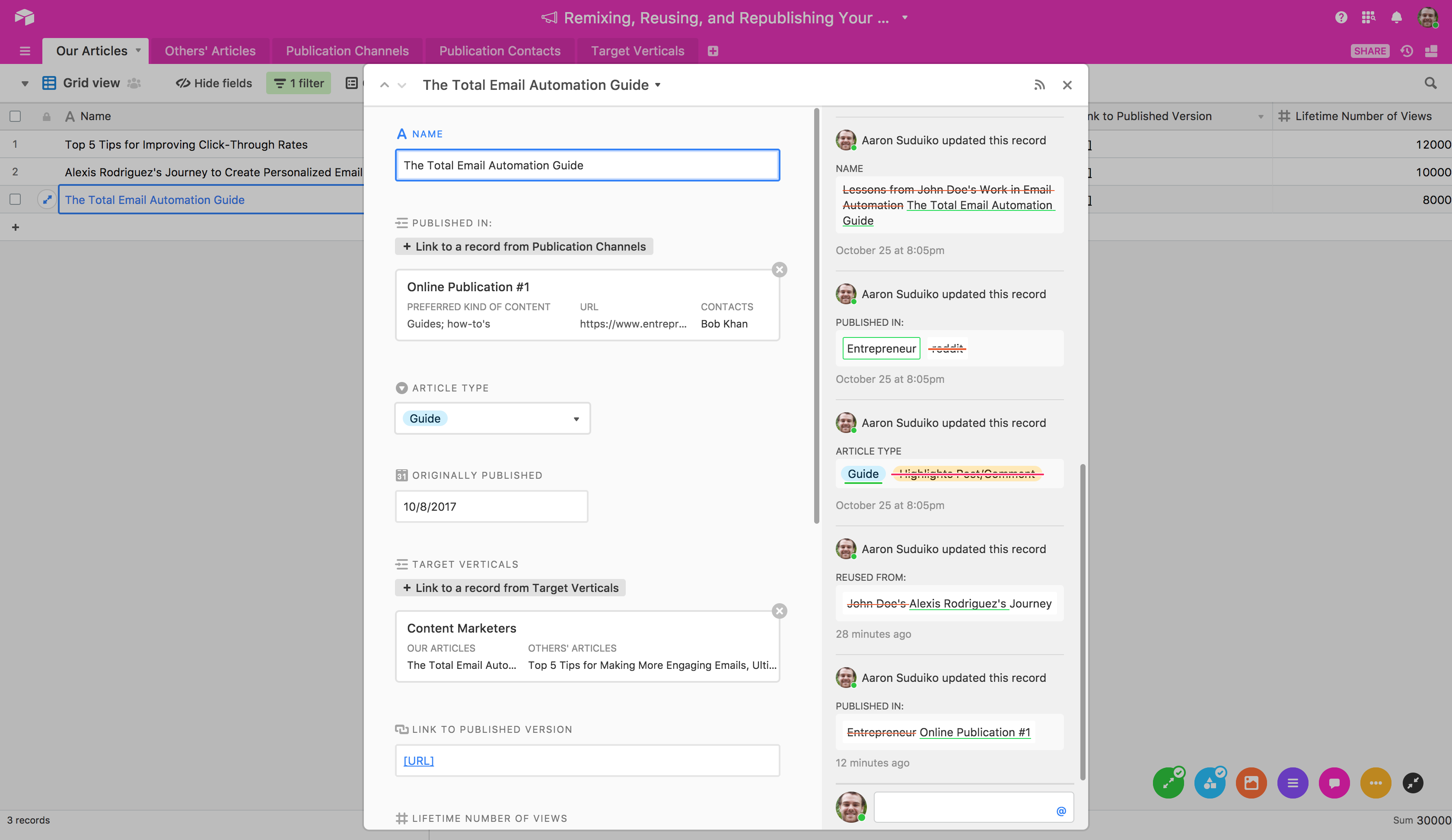Remove the Online Publication #1 linked record
This screenshot has width=1452, height=840.
(x=780, y=270)
